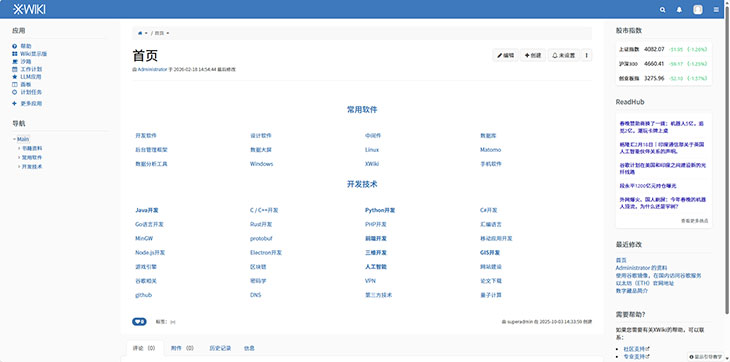Expand the 书籍资料 tree node
Screen dimensions: 730x362
click(x=19, y=148)
